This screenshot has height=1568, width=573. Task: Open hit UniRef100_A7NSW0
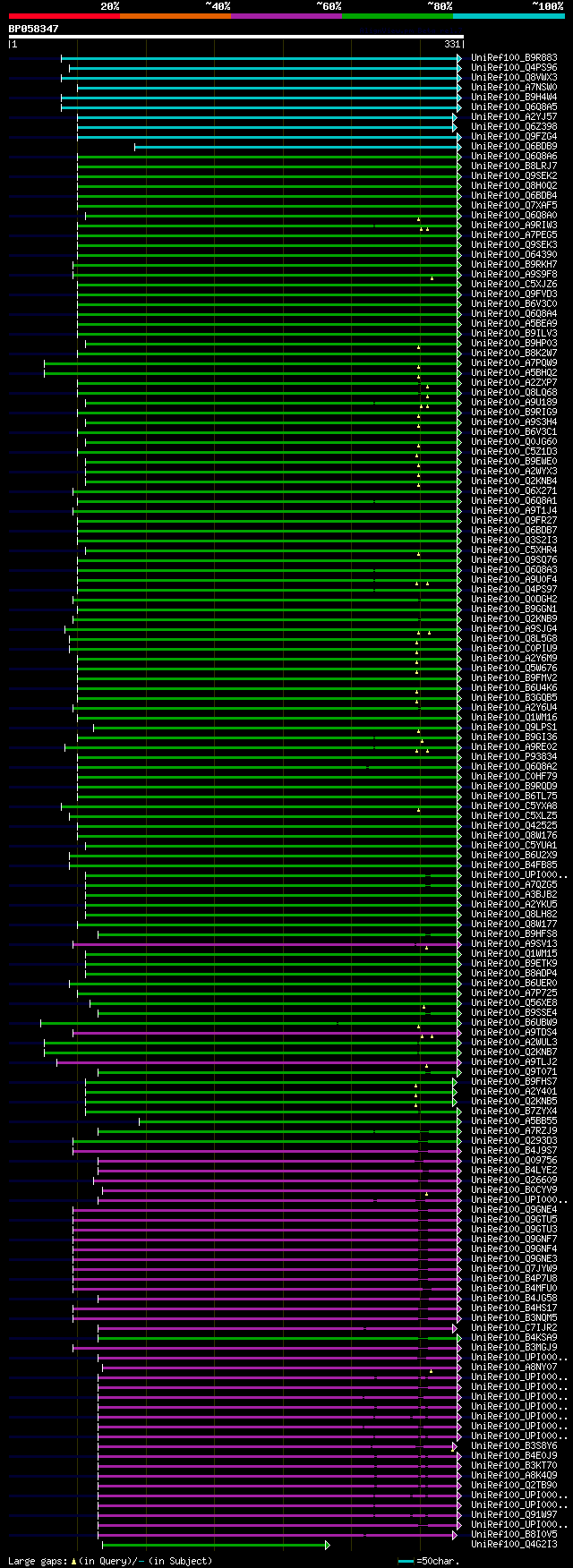pyautogui.click(x=514, y=88)
